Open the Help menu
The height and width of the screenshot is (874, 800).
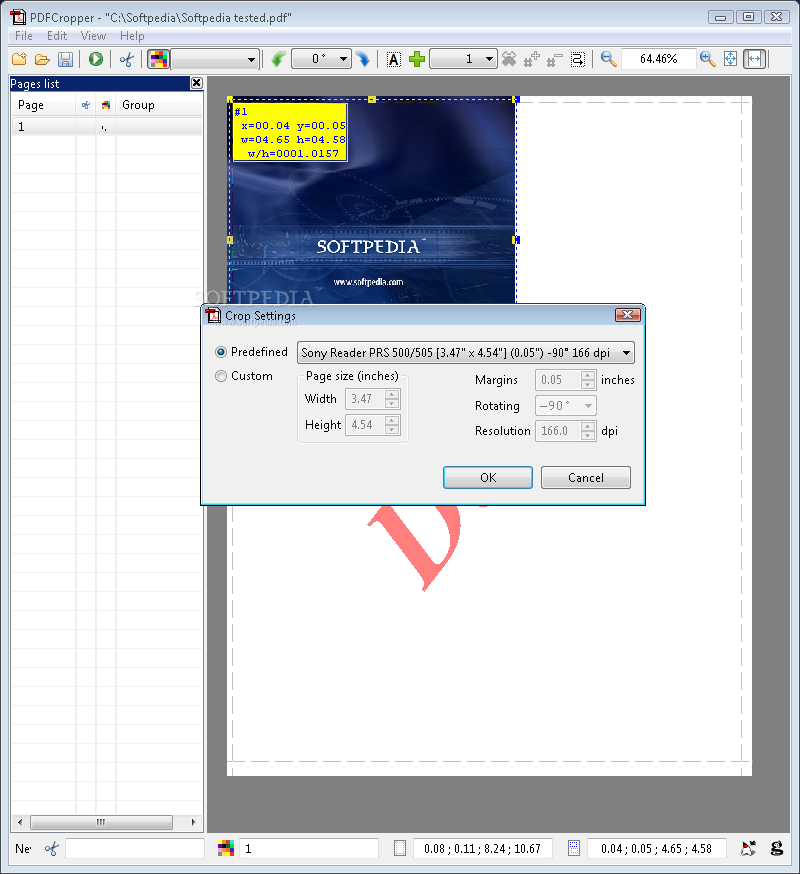coord(132,36)
